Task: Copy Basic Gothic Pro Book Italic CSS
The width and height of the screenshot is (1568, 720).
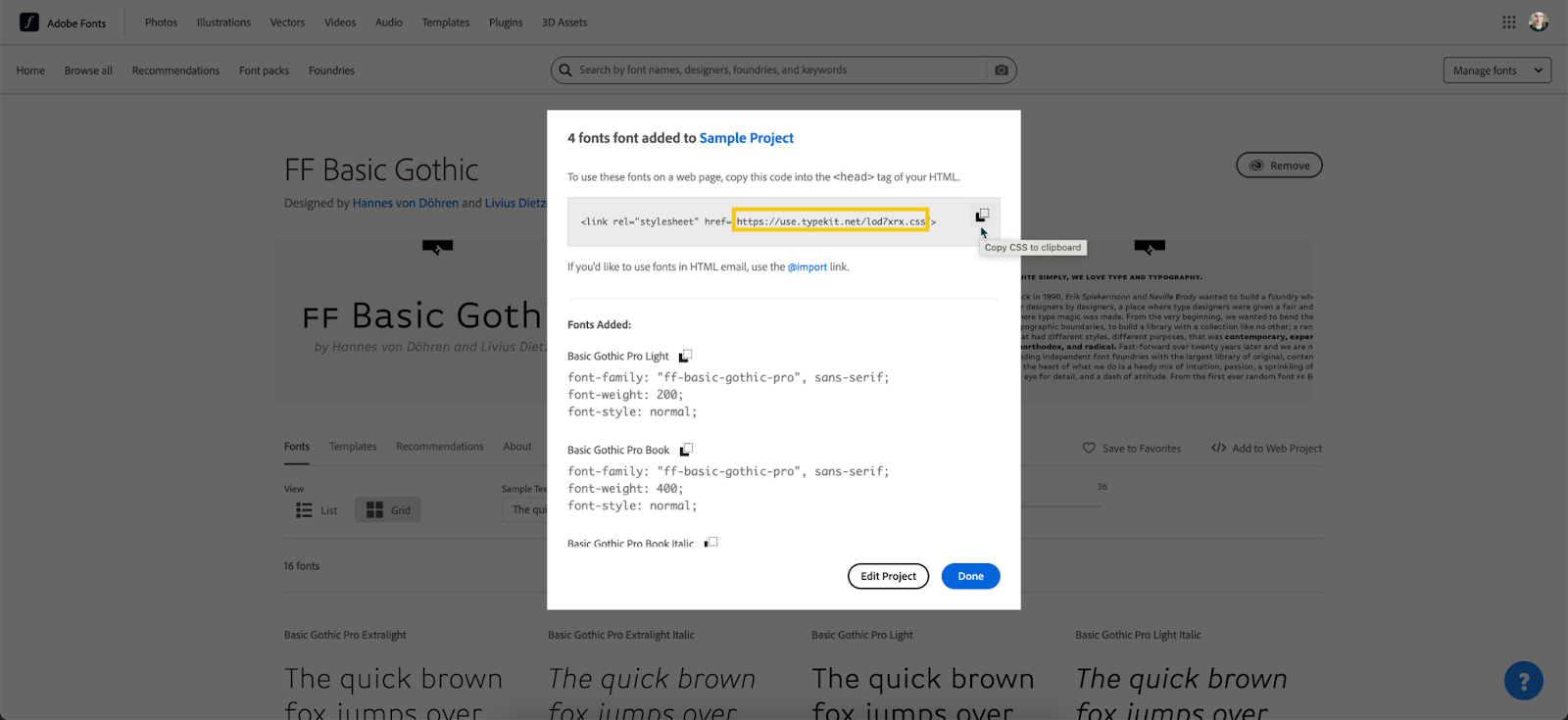Action: click(x=710, y=542)
